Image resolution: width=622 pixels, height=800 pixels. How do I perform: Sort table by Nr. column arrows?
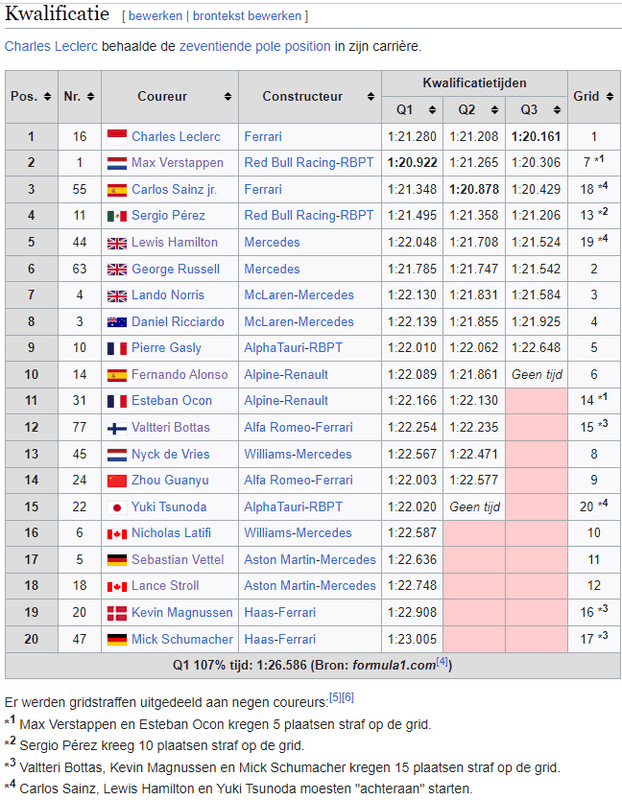pyautogui.click(x=91, y=96)
